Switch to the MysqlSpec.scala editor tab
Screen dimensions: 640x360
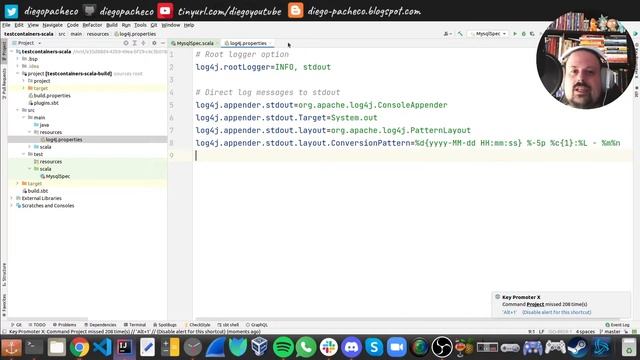point(195,43)
